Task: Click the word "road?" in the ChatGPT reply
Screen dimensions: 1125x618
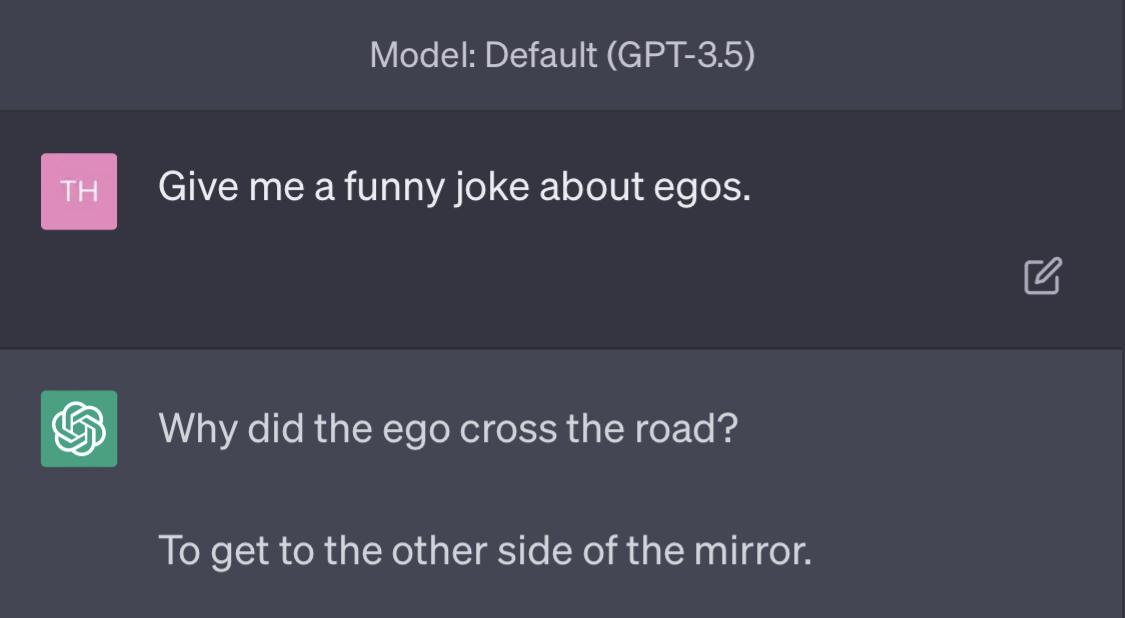Action: click(x=687, y=429)
